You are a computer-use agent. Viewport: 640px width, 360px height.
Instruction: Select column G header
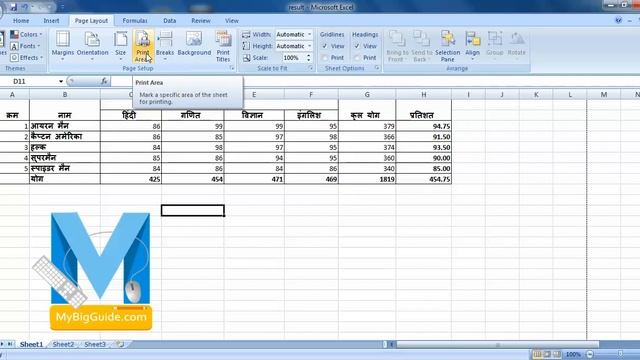[367, 95]
